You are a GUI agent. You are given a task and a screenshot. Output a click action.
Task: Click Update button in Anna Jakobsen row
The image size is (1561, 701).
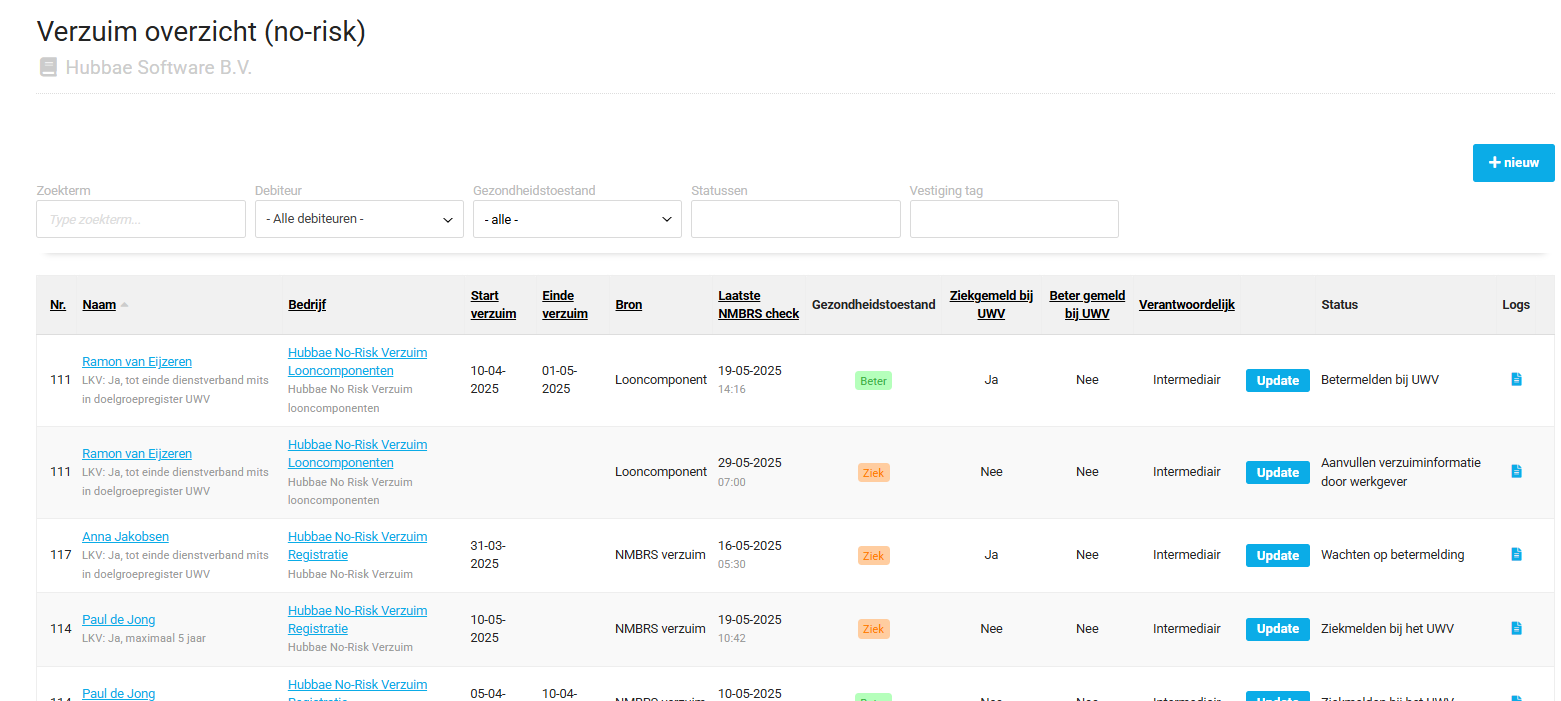point(1277,555)
